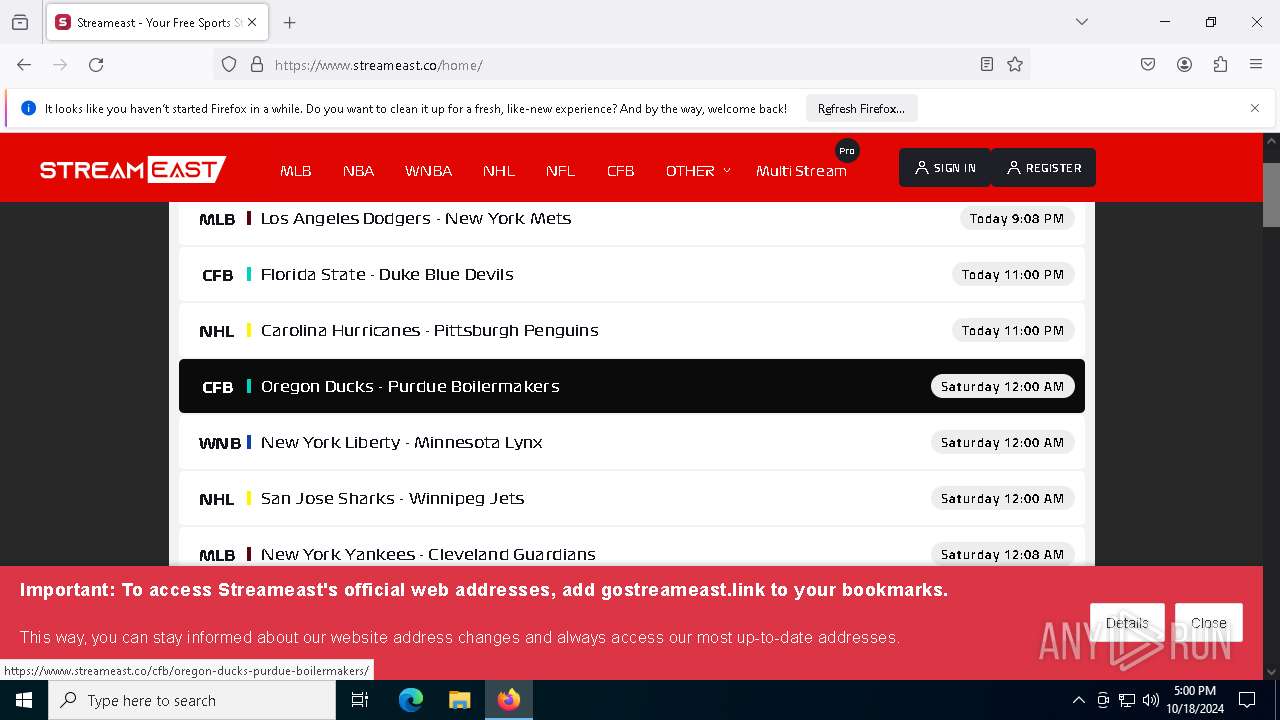Click the Refresh Firefox button

pos(861,109)
